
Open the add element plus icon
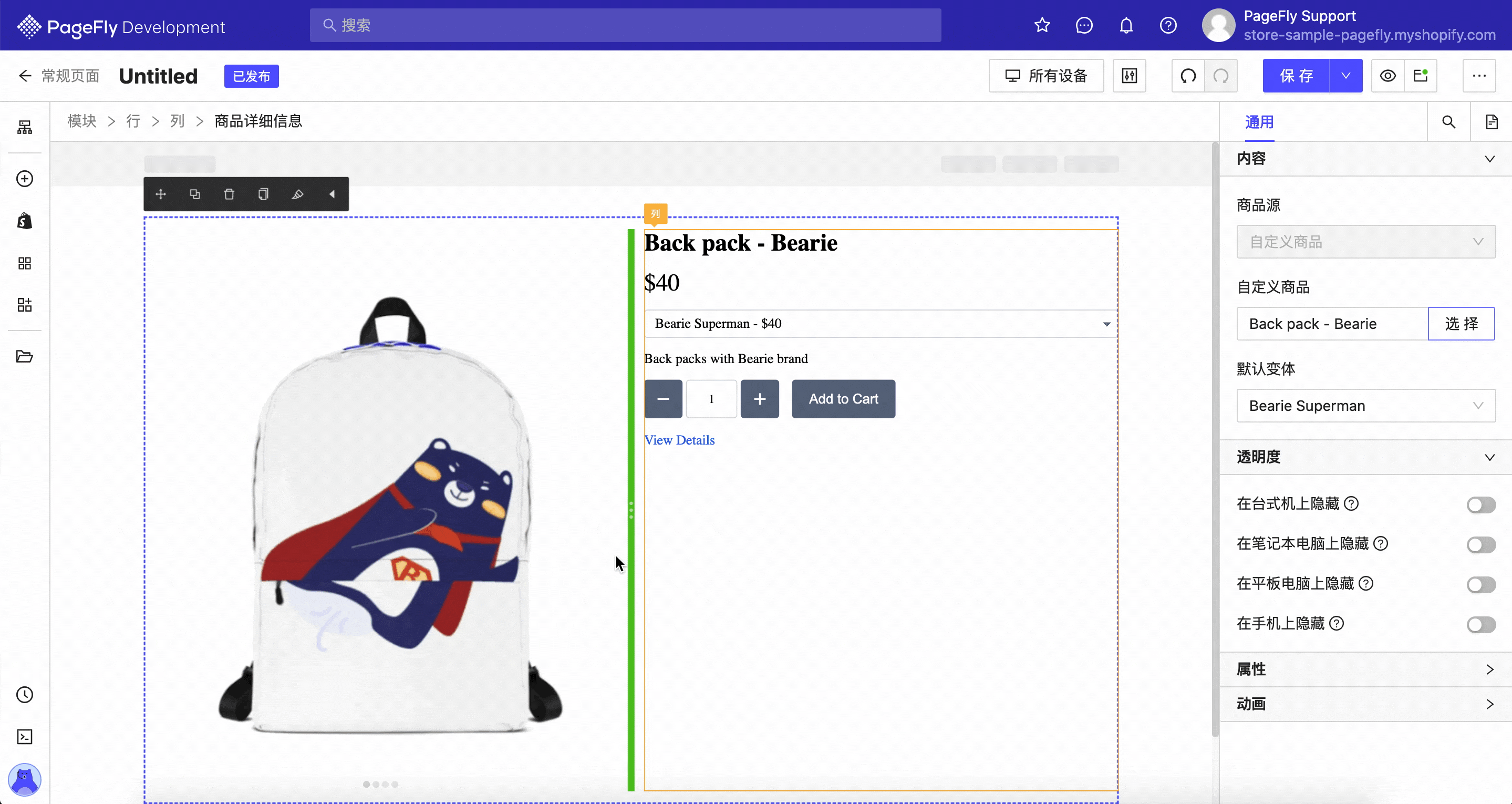(x=25, y=179)
